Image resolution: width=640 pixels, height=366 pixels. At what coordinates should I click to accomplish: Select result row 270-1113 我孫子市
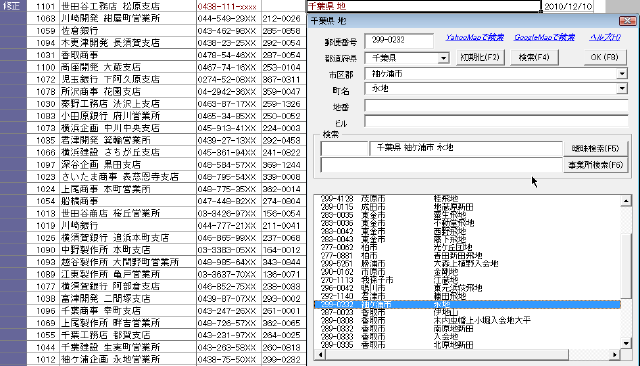(467, 280)
